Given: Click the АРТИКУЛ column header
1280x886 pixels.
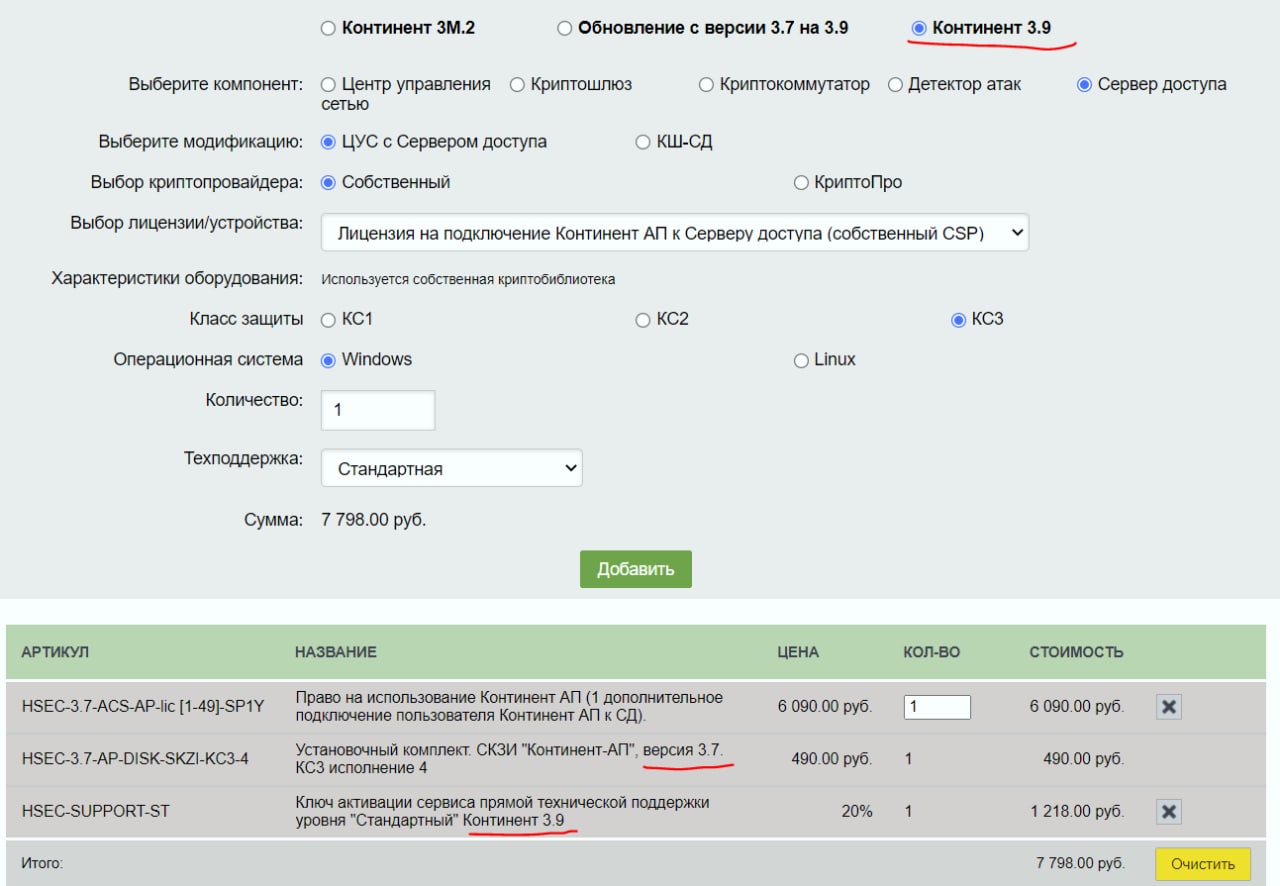Looking at the screenshot, I should pos(55,652).
